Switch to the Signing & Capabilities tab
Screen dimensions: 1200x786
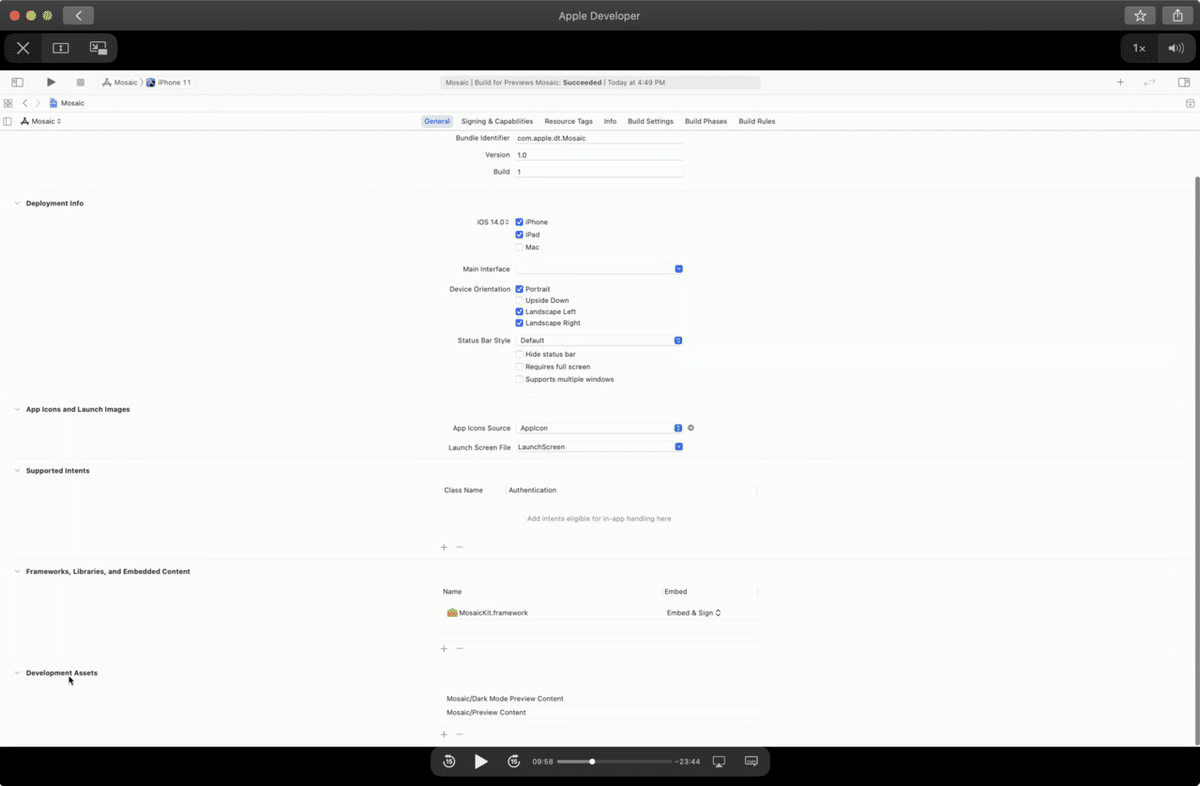pyautogui.click(x=497, y=121)
